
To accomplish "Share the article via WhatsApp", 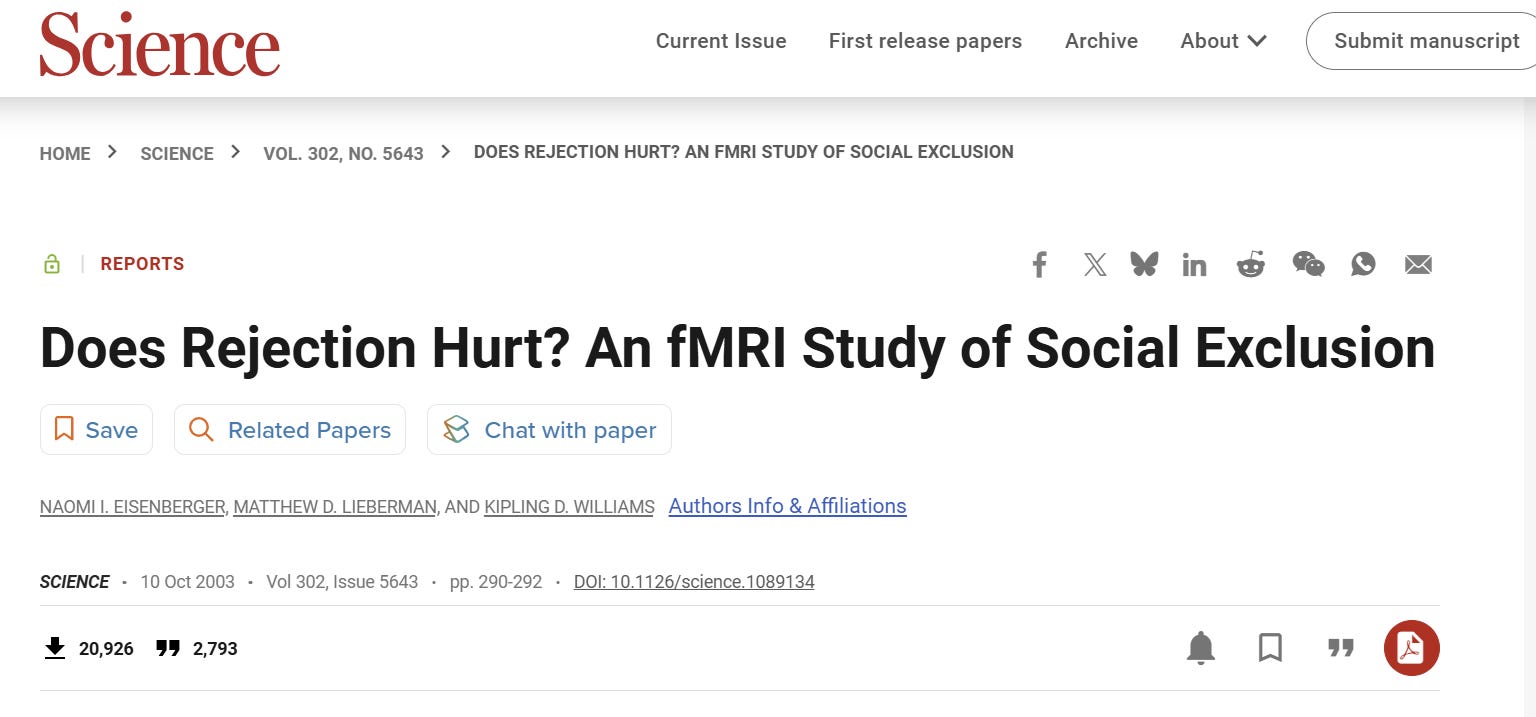I will 1363,264.
